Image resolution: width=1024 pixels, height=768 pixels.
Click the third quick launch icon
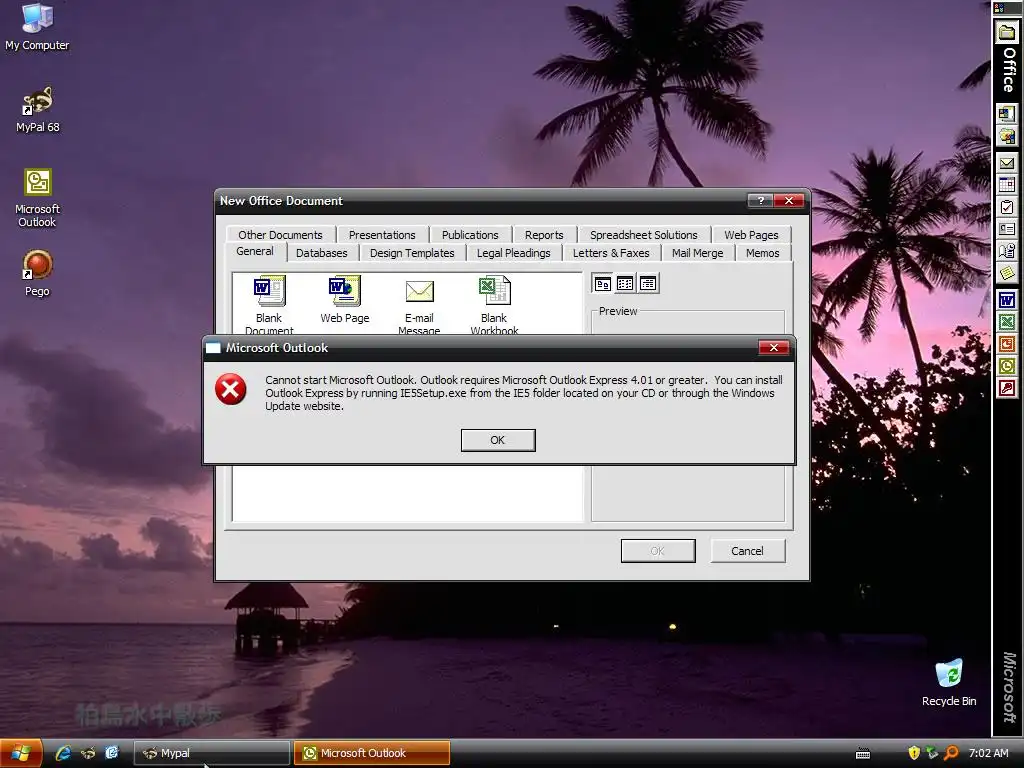(112, 753)
